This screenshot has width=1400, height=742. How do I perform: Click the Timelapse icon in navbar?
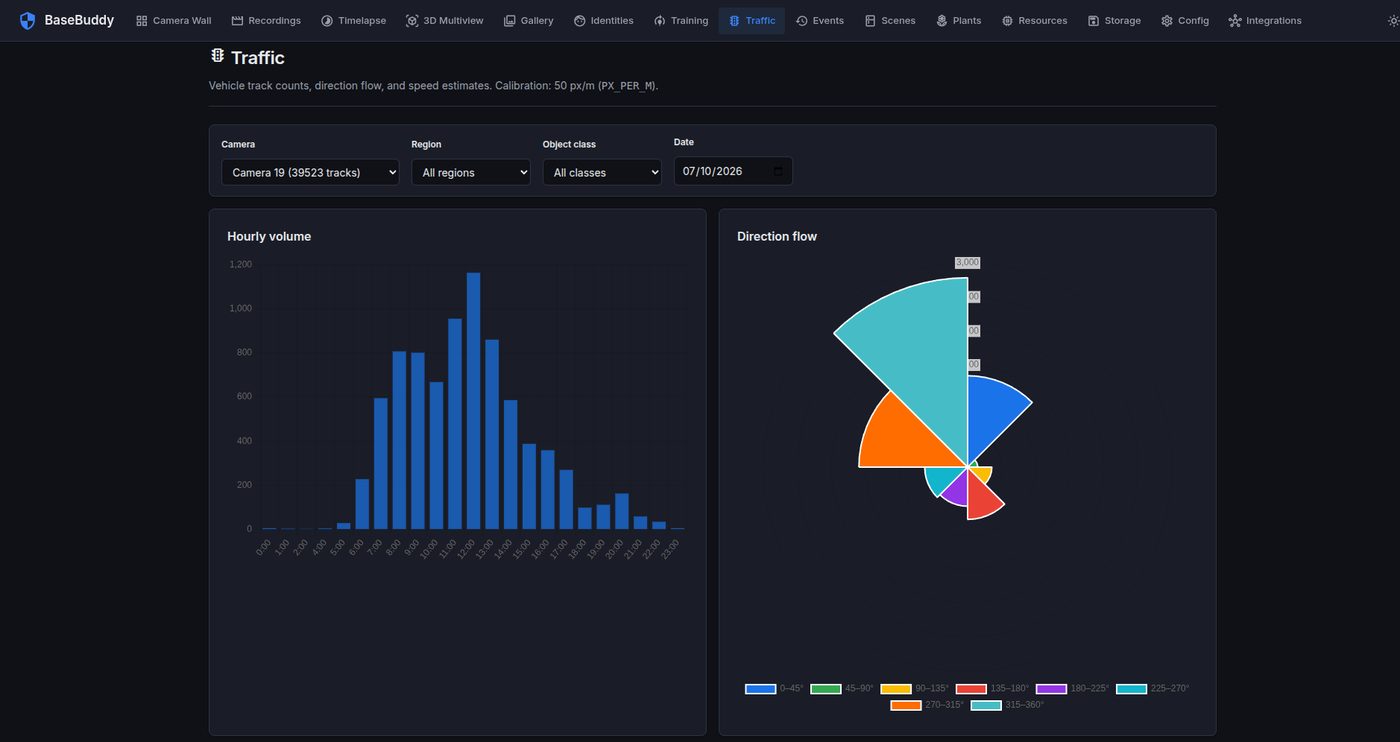[x=327, y=20]
